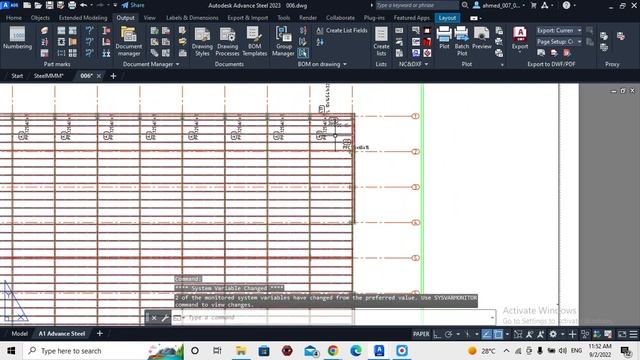Open Windows Start menu

pyautogui.click(x=11, y=351)
